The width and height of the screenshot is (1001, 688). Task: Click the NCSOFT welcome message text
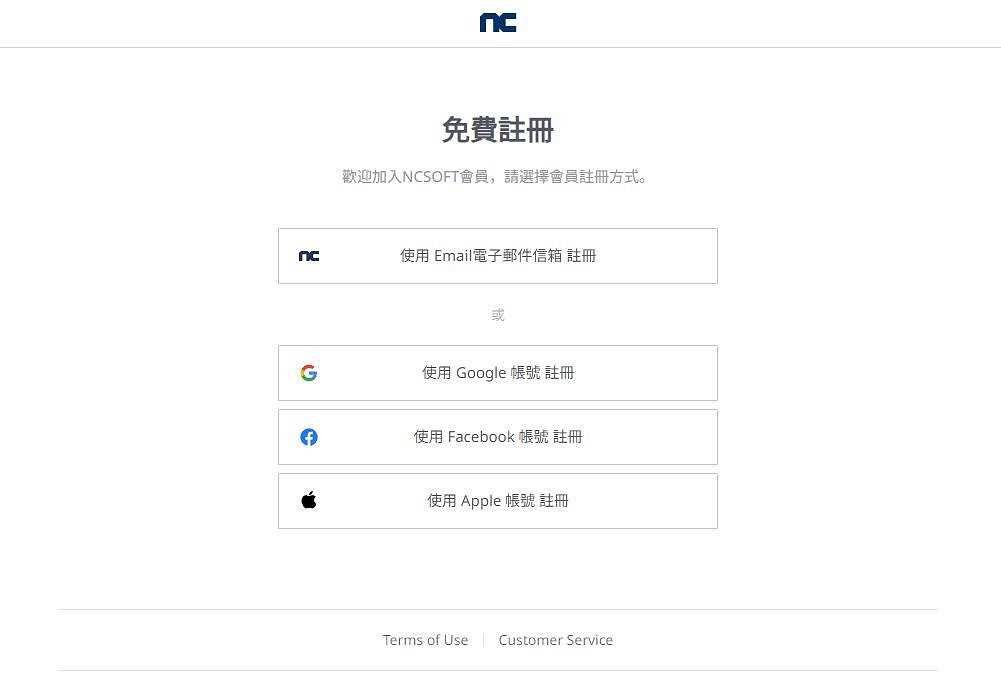coord(497,176)
